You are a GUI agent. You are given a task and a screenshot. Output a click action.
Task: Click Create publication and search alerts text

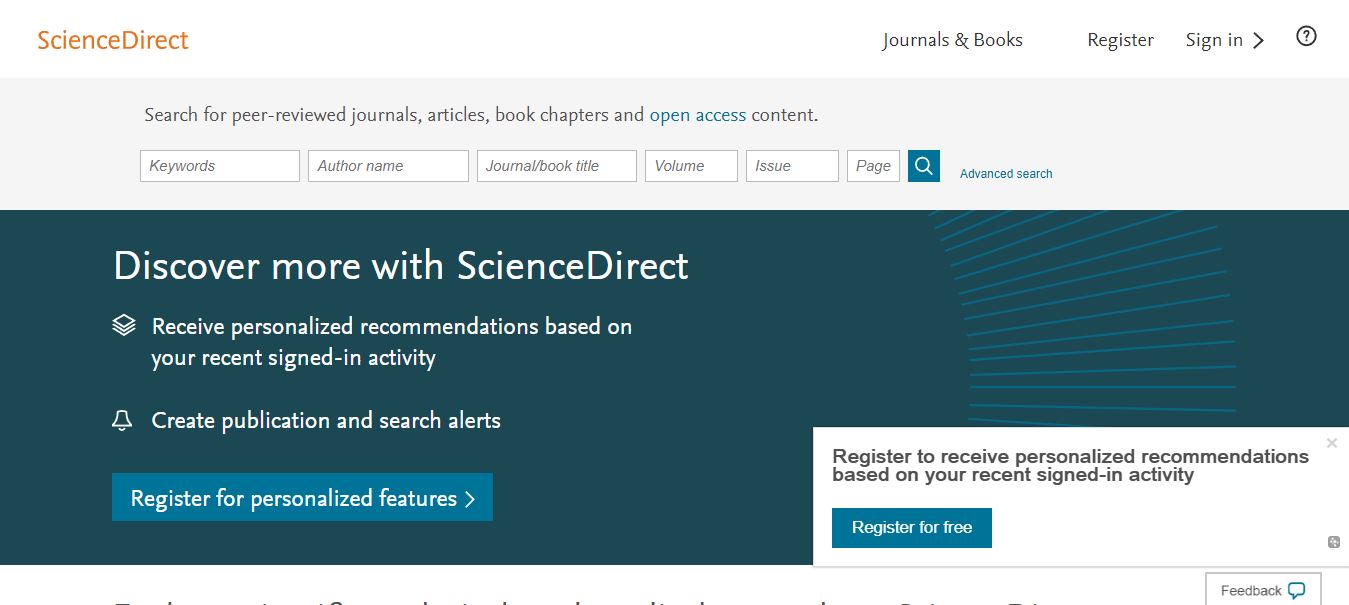[326, 421]
